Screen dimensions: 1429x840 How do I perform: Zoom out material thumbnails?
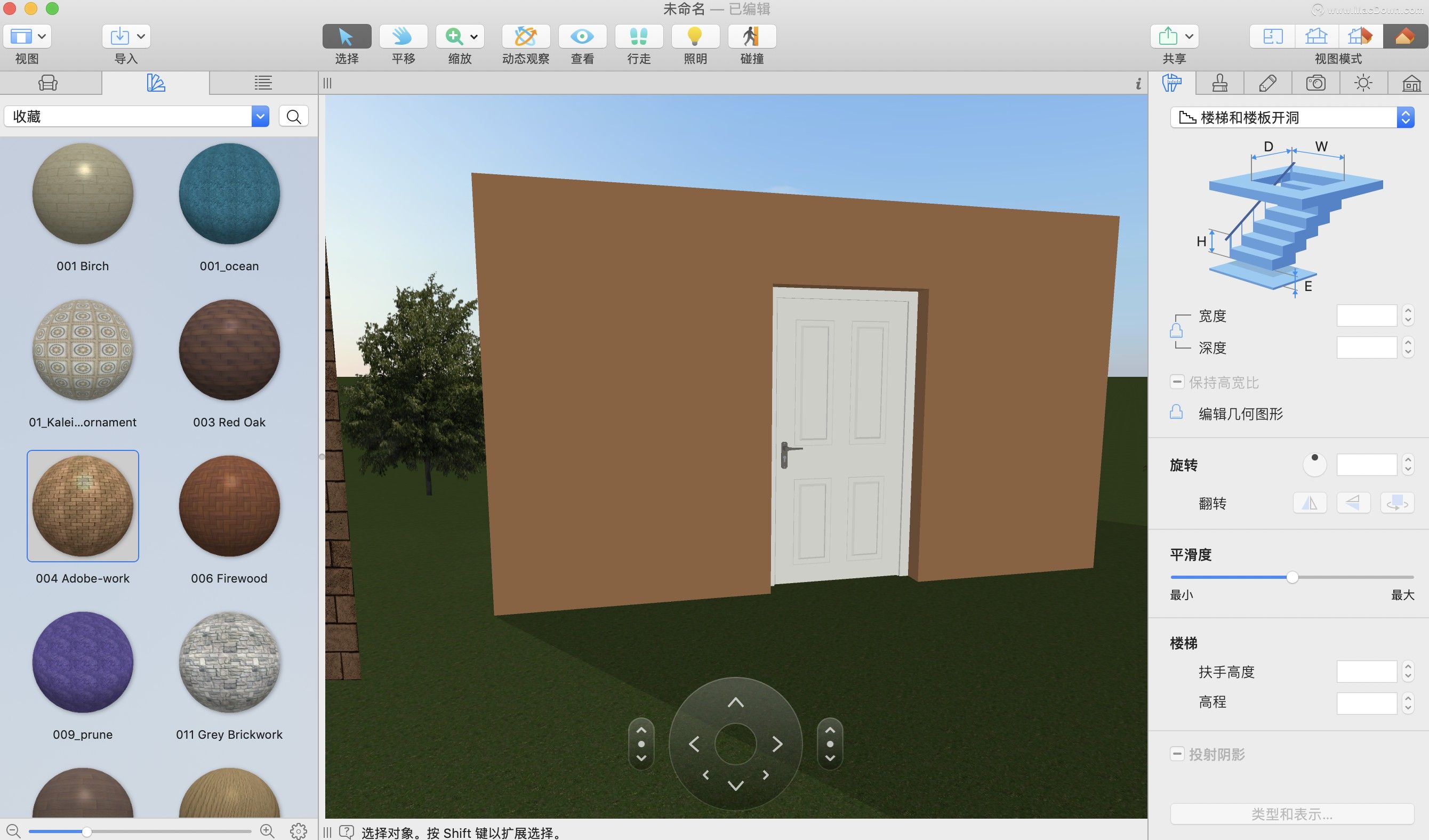coord(13,831)
